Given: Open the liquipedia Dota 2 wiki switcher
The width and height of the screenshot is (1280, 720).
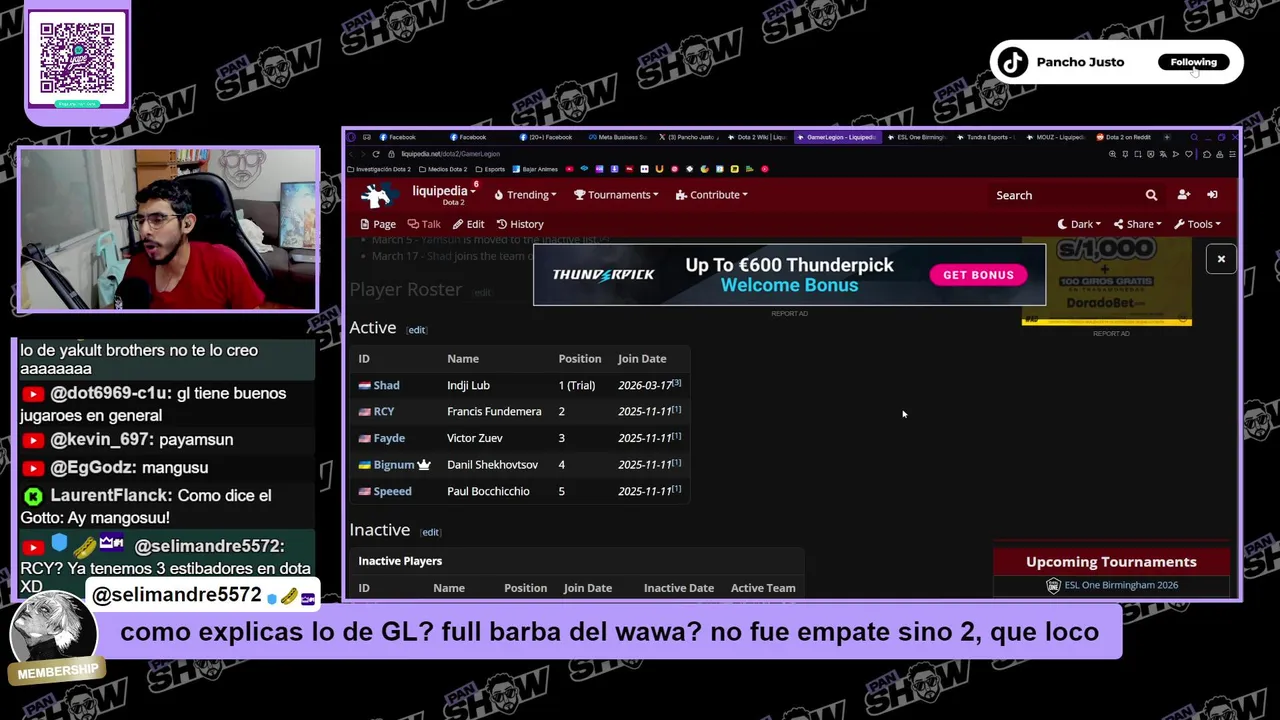Looking at the screenshot, I should click(443, 195).
